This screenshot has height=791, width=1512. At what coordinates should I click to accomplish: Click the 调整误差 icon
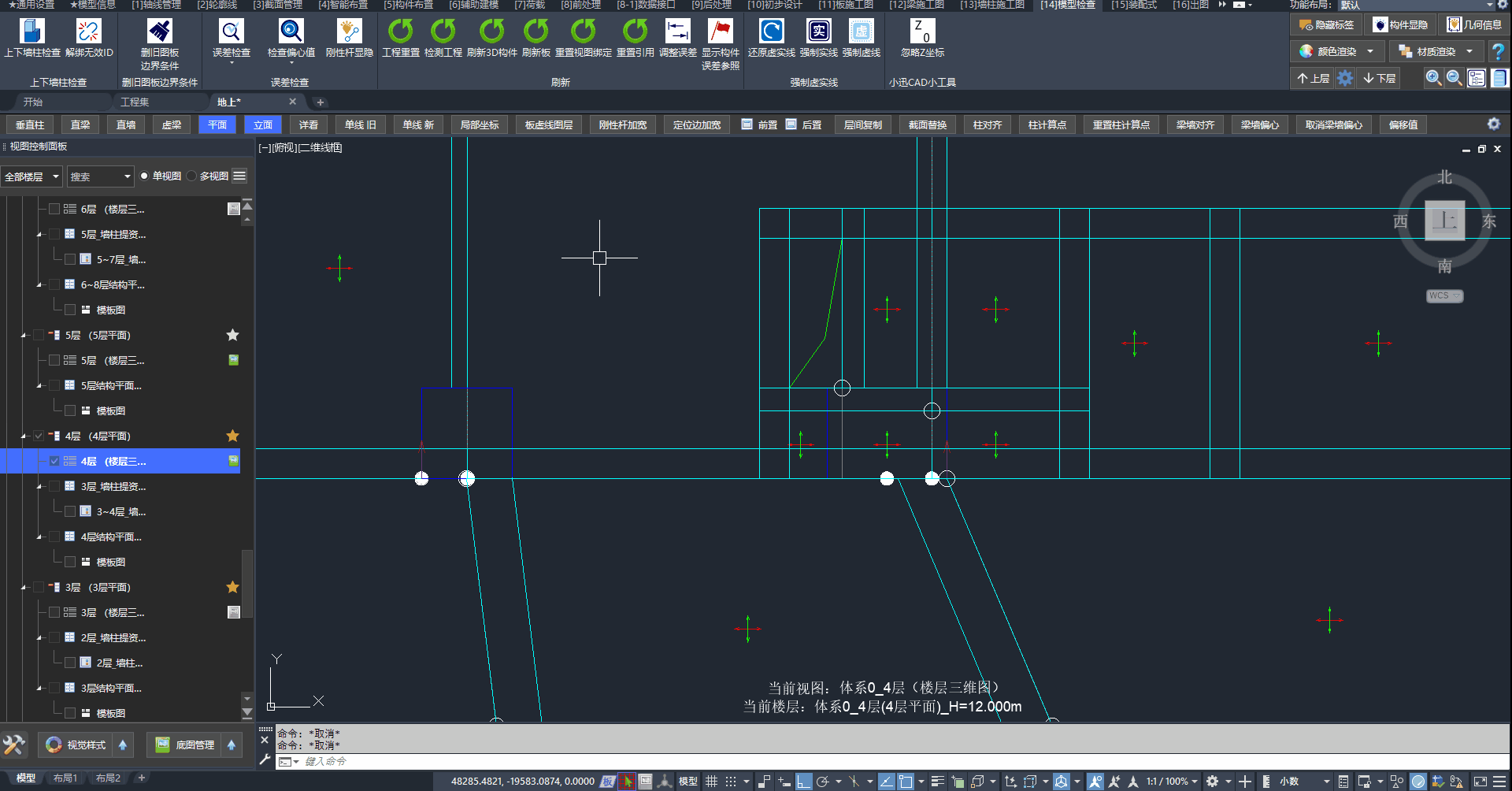tap(678, 32)
